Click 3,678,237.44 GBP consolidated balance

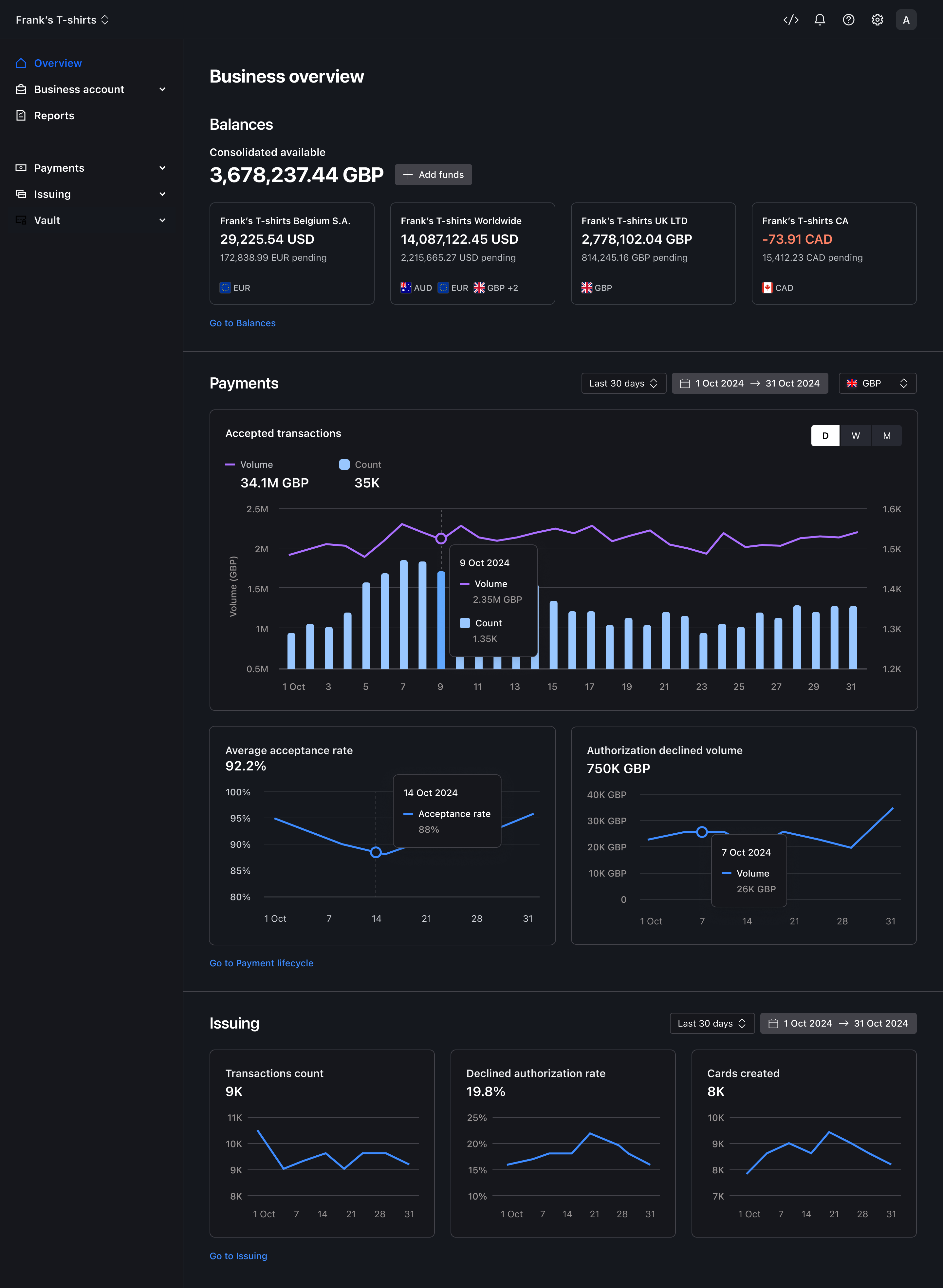click(296, 175)
